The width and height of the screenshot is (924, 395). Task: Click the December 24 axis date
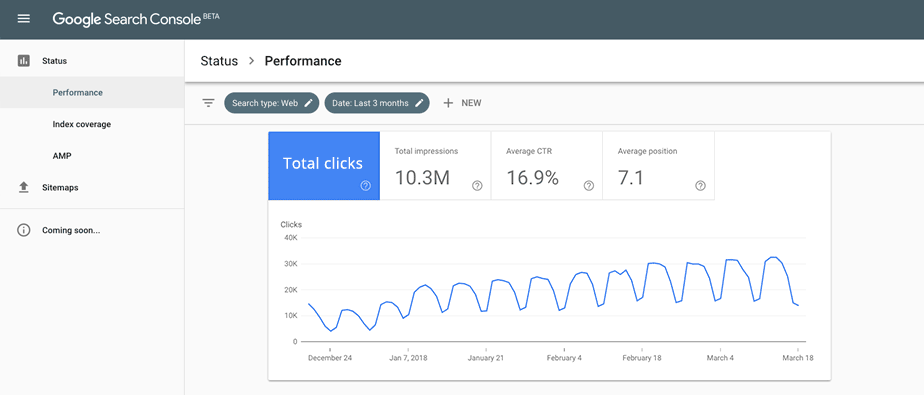(x=330, y=358)
